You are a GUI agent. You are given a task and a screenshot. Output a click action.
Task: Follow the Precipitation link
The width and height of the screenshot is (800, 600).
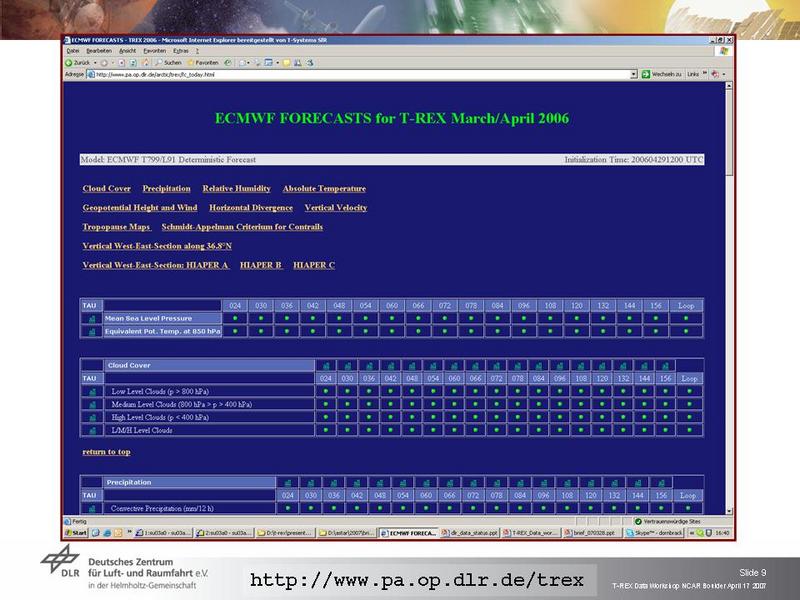tap(166, 189)
